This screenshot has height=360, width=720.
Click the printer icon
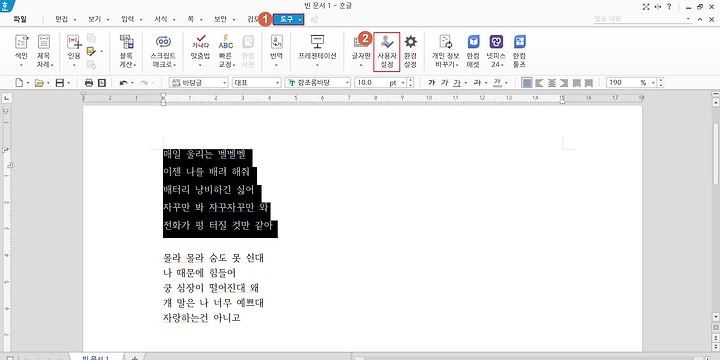coord(89,83)
